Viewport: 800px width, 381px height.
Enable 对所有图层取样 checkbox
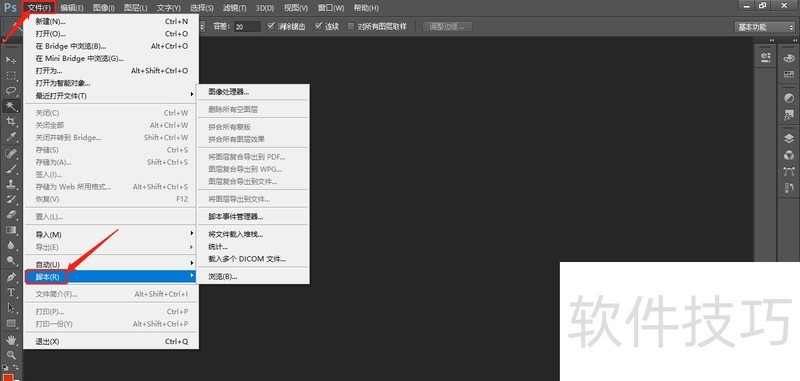pos(351,27)
